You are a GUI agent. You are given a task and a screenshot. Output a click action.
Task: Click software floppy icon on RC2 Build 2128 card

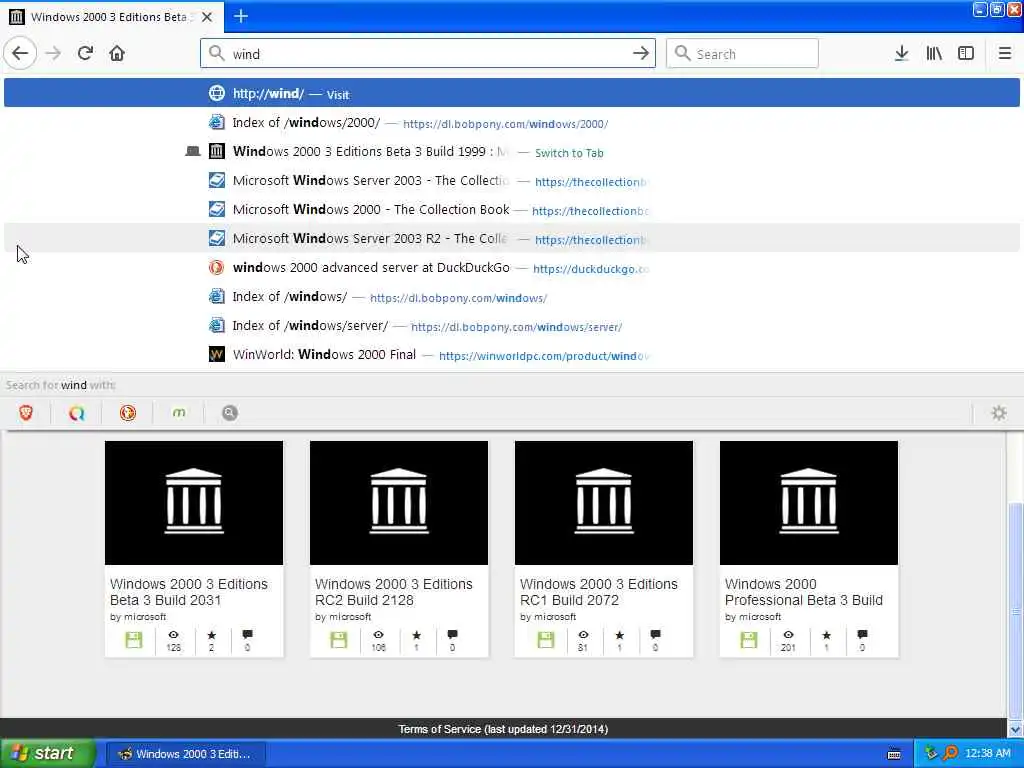click(339, 640)
